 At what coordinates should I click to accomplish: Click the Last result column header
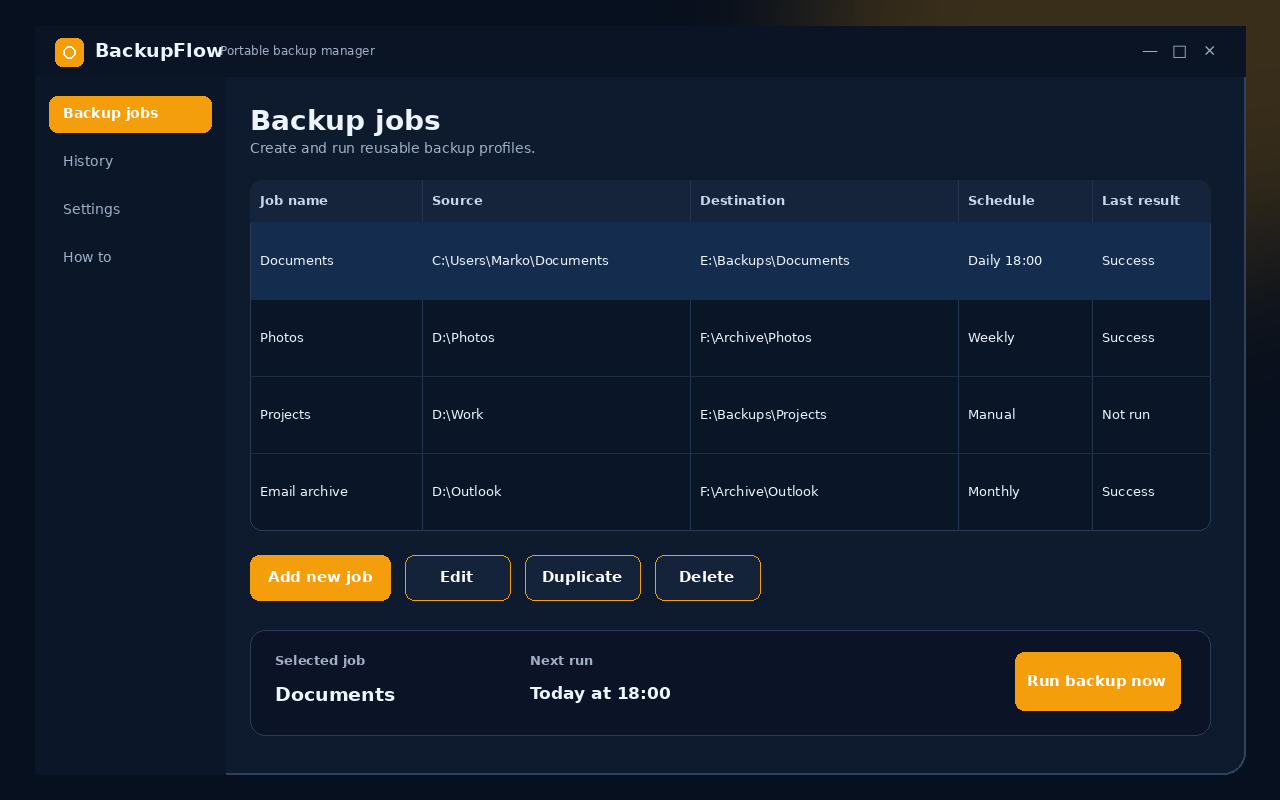tap(1151, 201)
